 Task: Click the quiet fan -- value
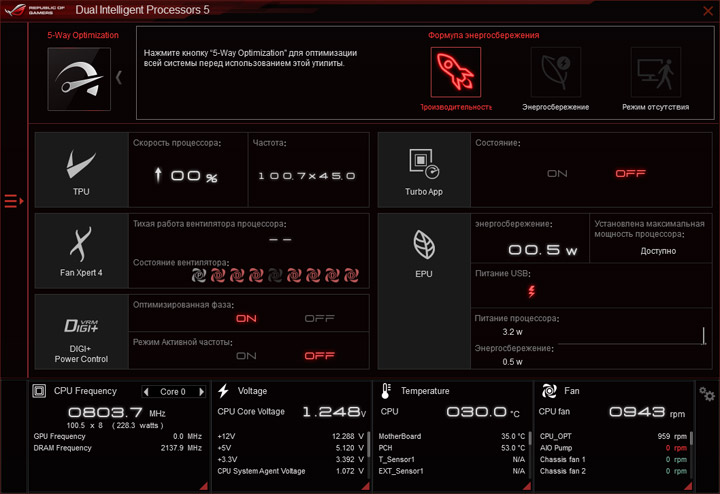(x=280, y=240)
